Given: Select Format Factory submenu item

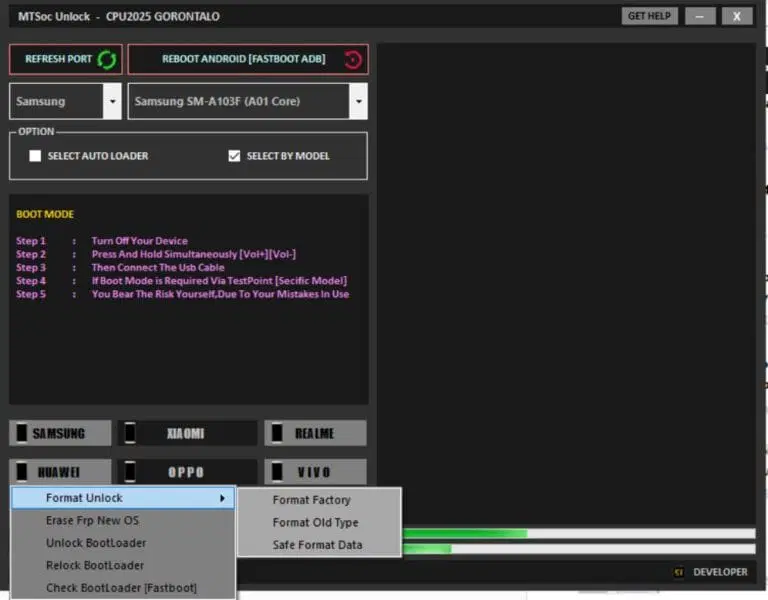Looking at the screenshot, I should [319, 500].
